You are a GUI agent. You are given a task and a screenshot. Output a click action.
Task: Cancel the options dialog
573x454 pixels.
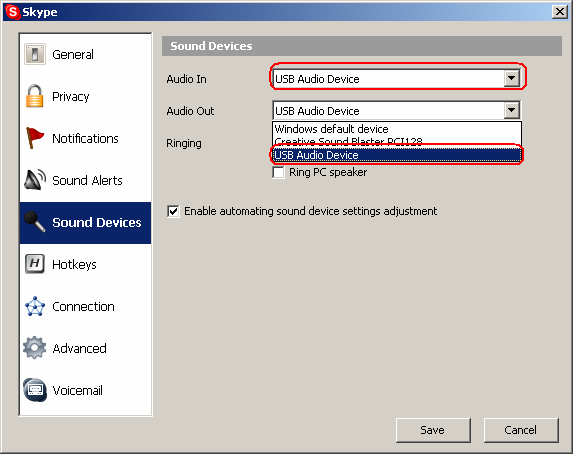[x=521, y=430]
